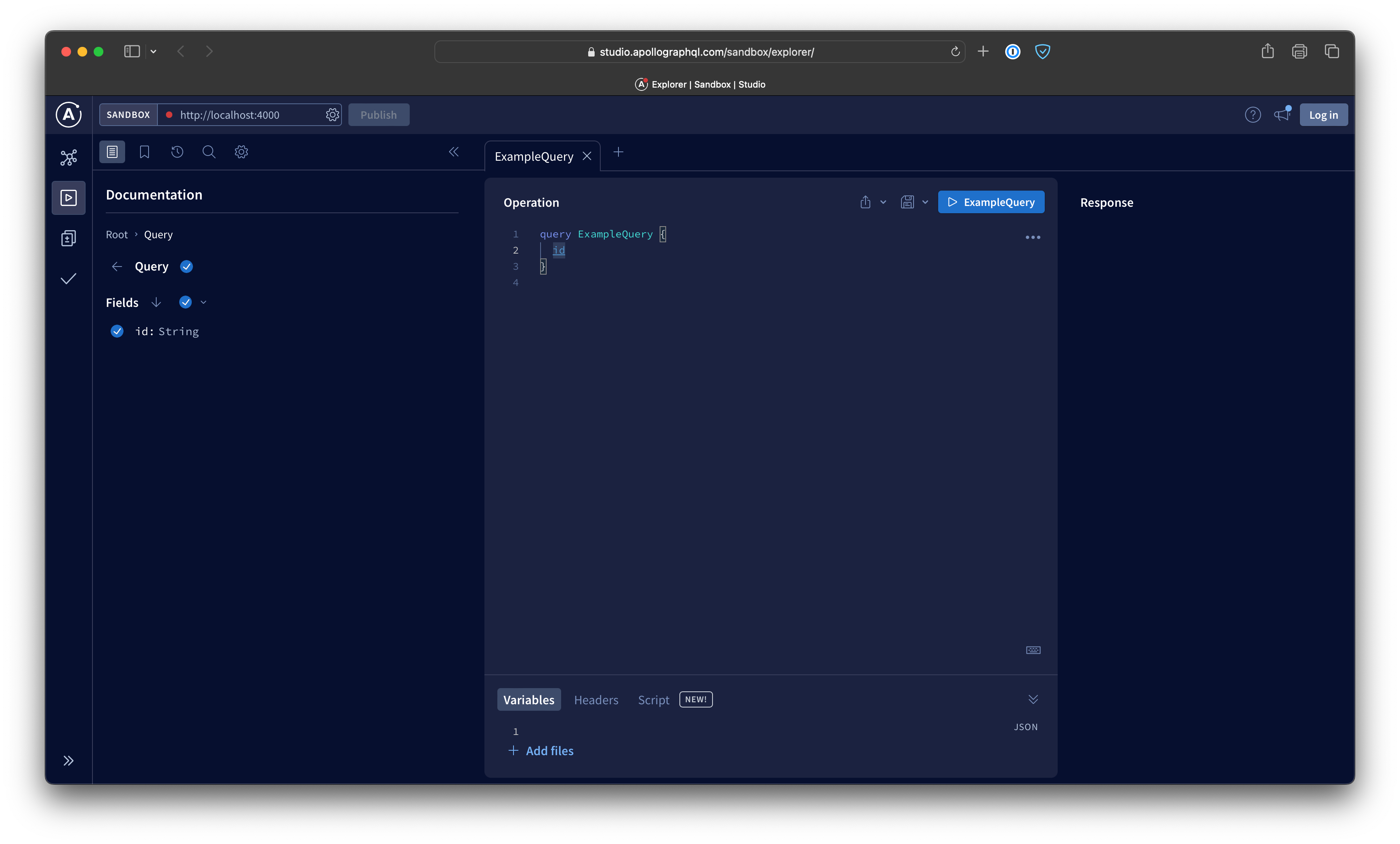Open the announcements megaphone icon

tap(1283, 115)
